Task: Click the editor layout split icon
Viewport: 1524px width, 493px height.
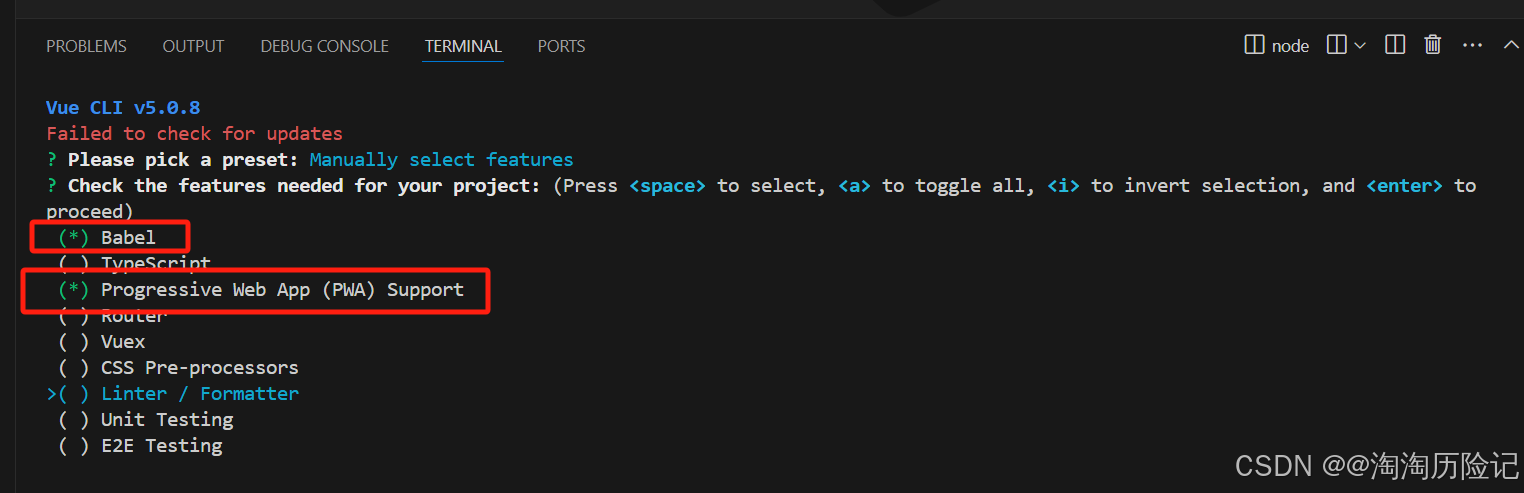Action: [1395, 45]
